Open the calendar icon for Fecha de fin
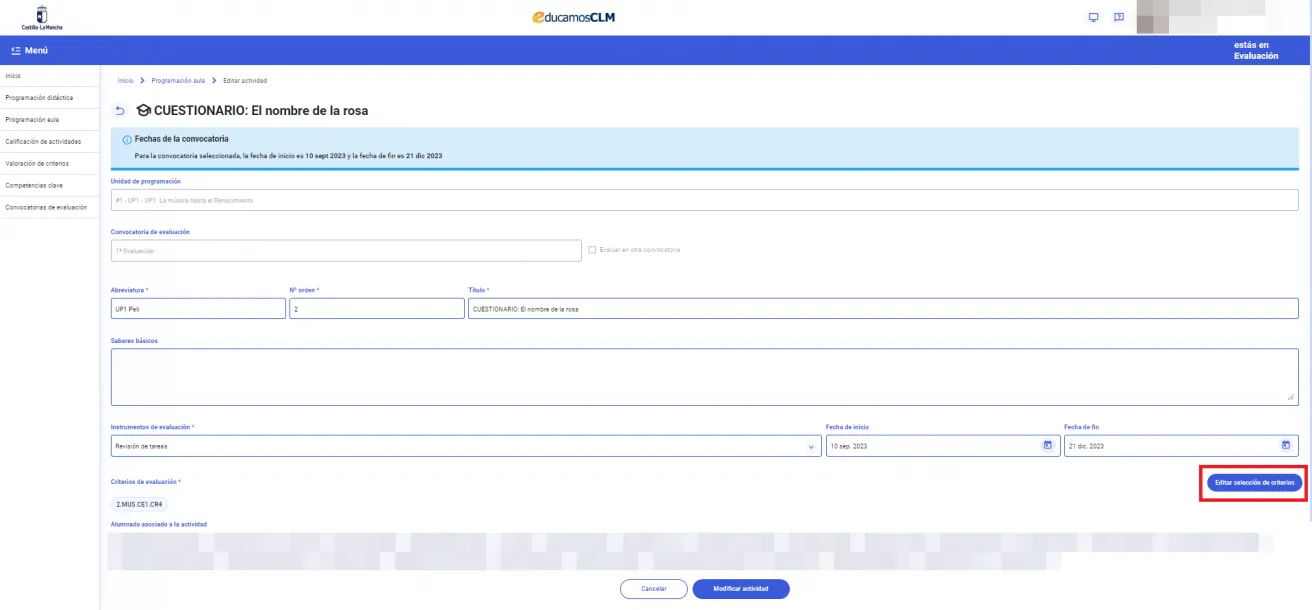1312x610 pixels. click(1286, 445)
